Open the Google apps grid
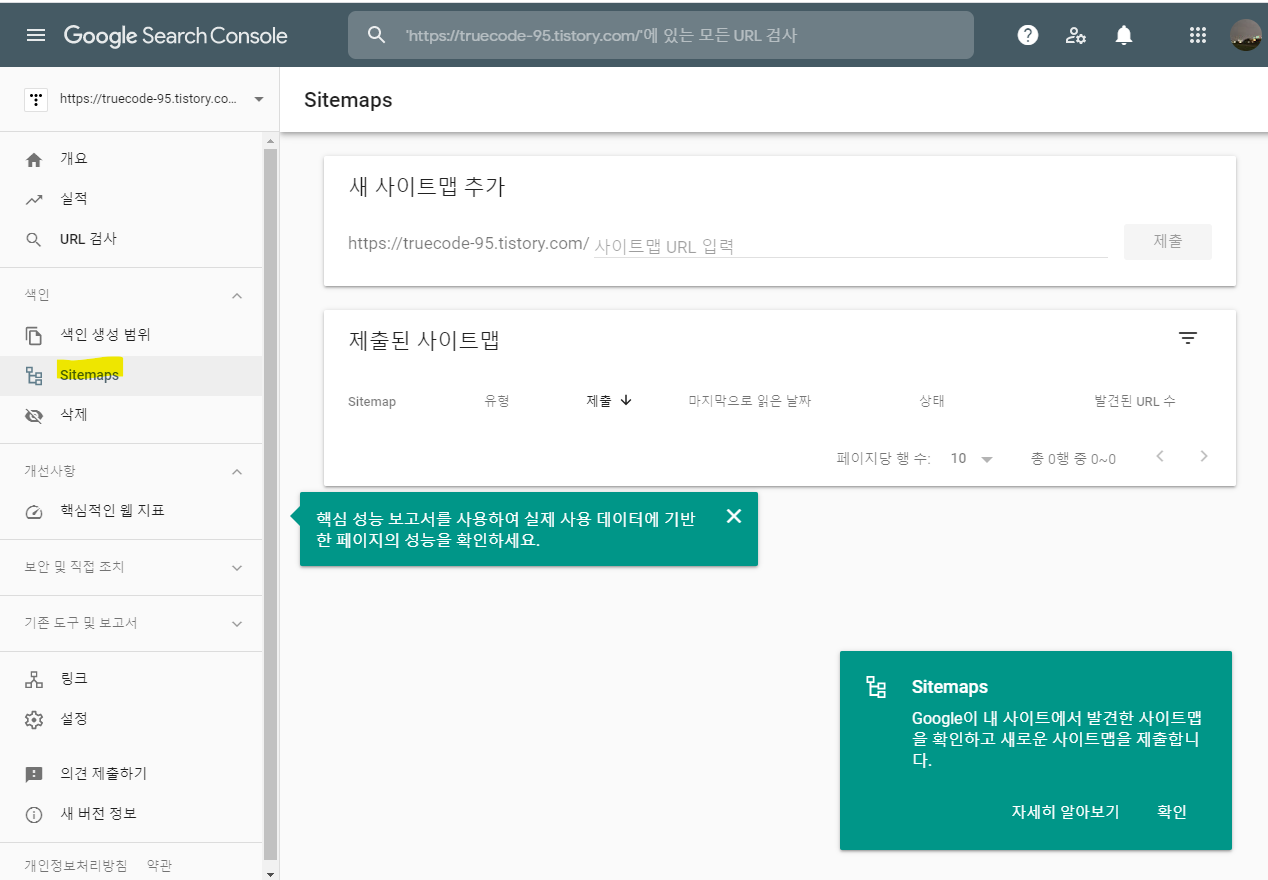Image resolution: width=1268 pixels, height=880 pixels. click(x=1198, y=35)
